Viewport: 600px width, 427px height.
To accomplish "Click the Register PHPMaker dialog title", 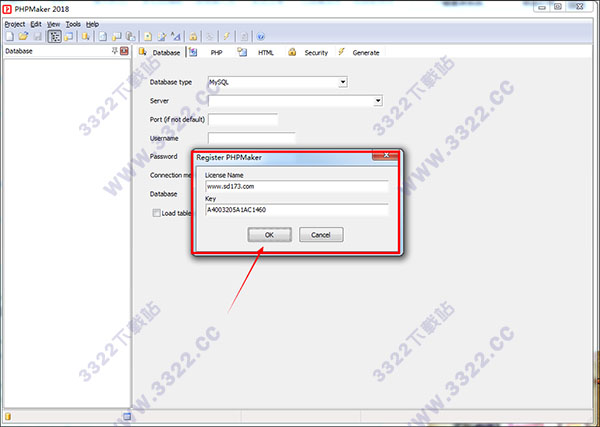I will pyautogui.click(x=229, y=157).
